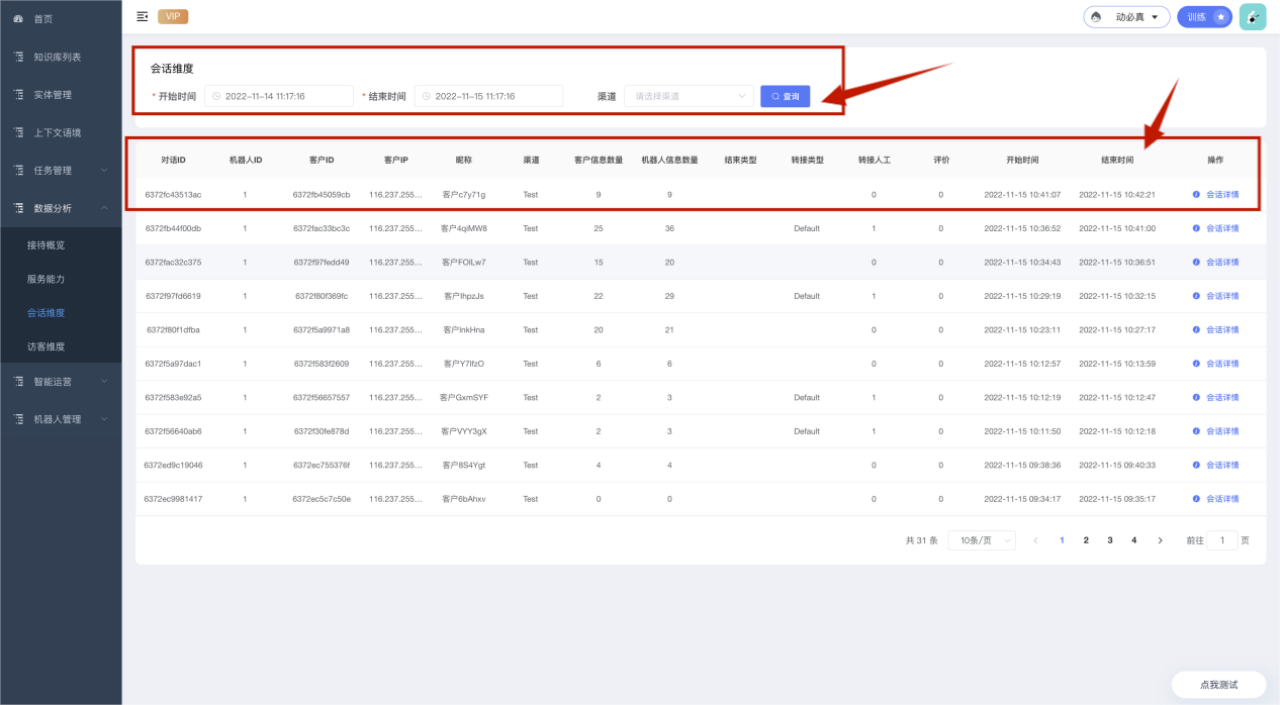
Task: Click the blue 查询 search button
Action: pos(785,96)
